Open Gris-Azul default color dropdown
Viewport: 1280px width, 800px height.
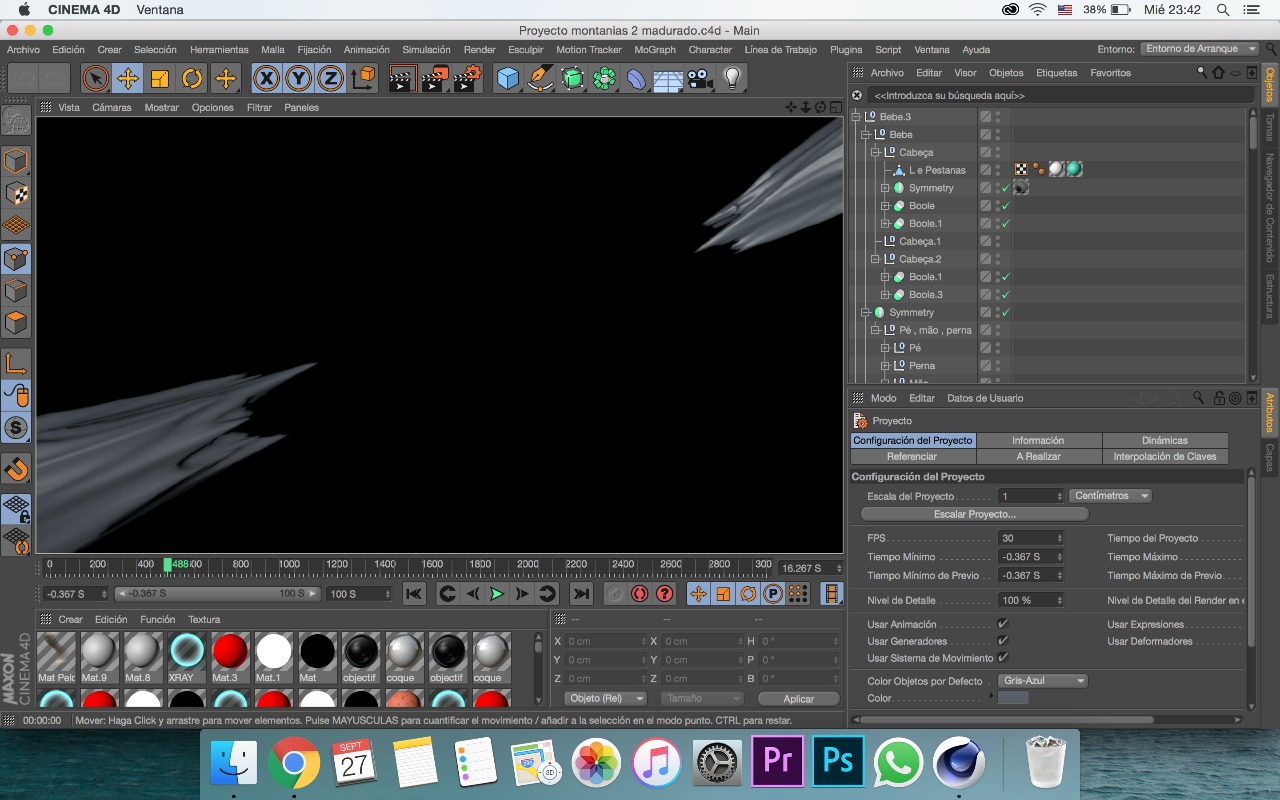tap(1043, 681)
